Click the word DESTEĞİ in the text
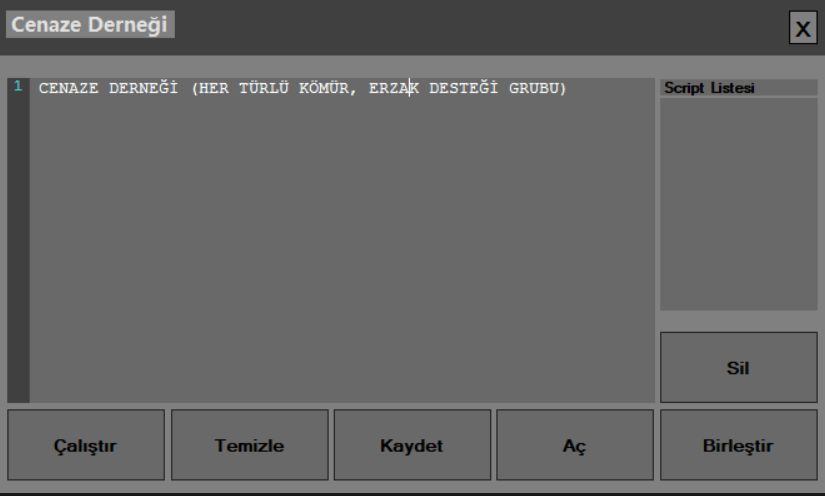 464,88
